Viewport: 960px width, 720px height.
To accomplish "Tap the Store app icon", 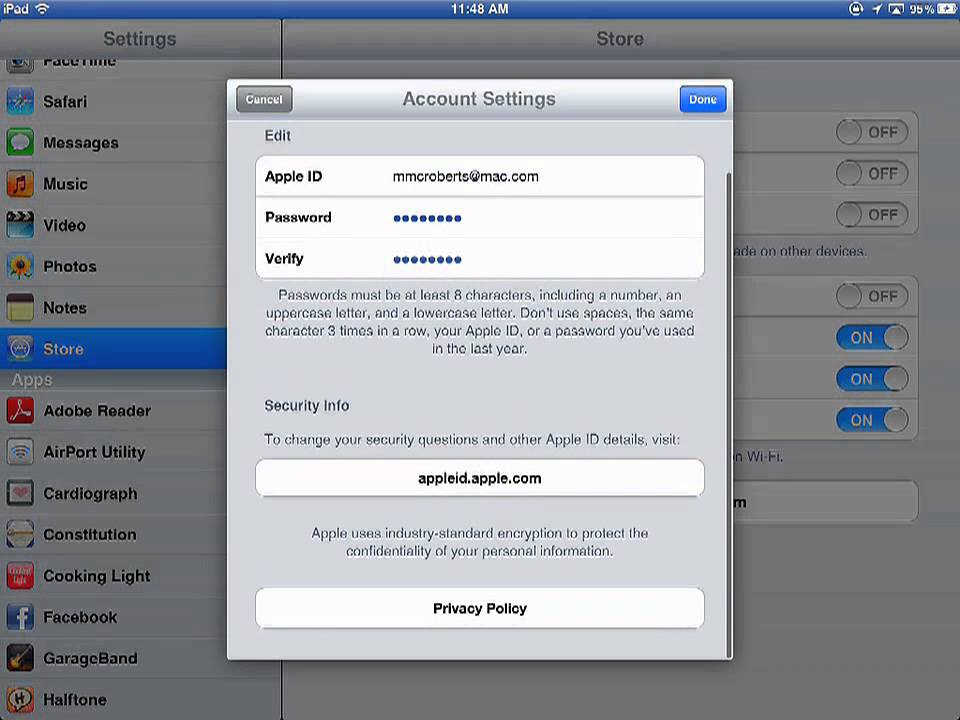I will (x=20, y=348).
